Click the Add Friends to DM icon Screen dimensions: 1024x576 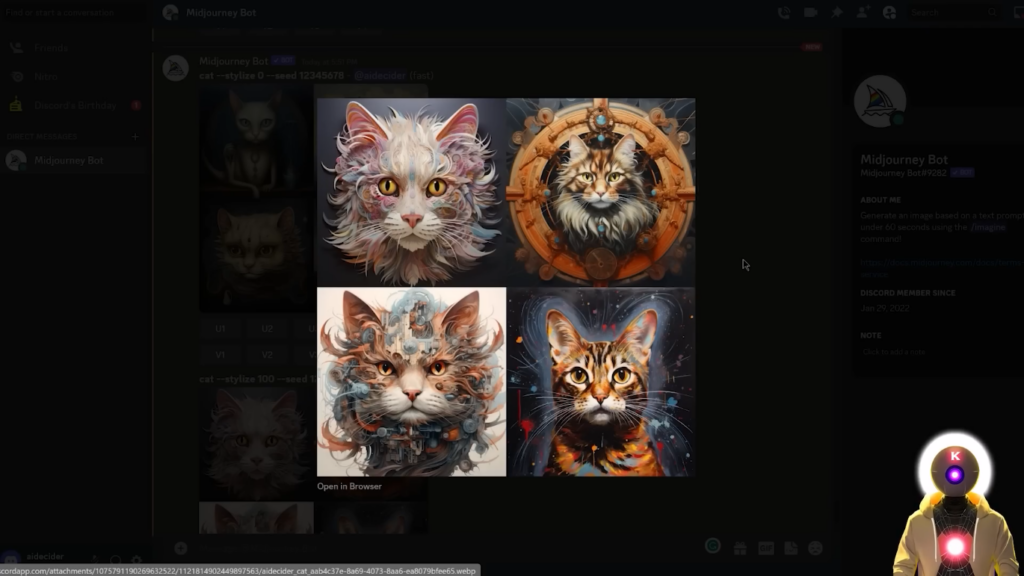862,12
